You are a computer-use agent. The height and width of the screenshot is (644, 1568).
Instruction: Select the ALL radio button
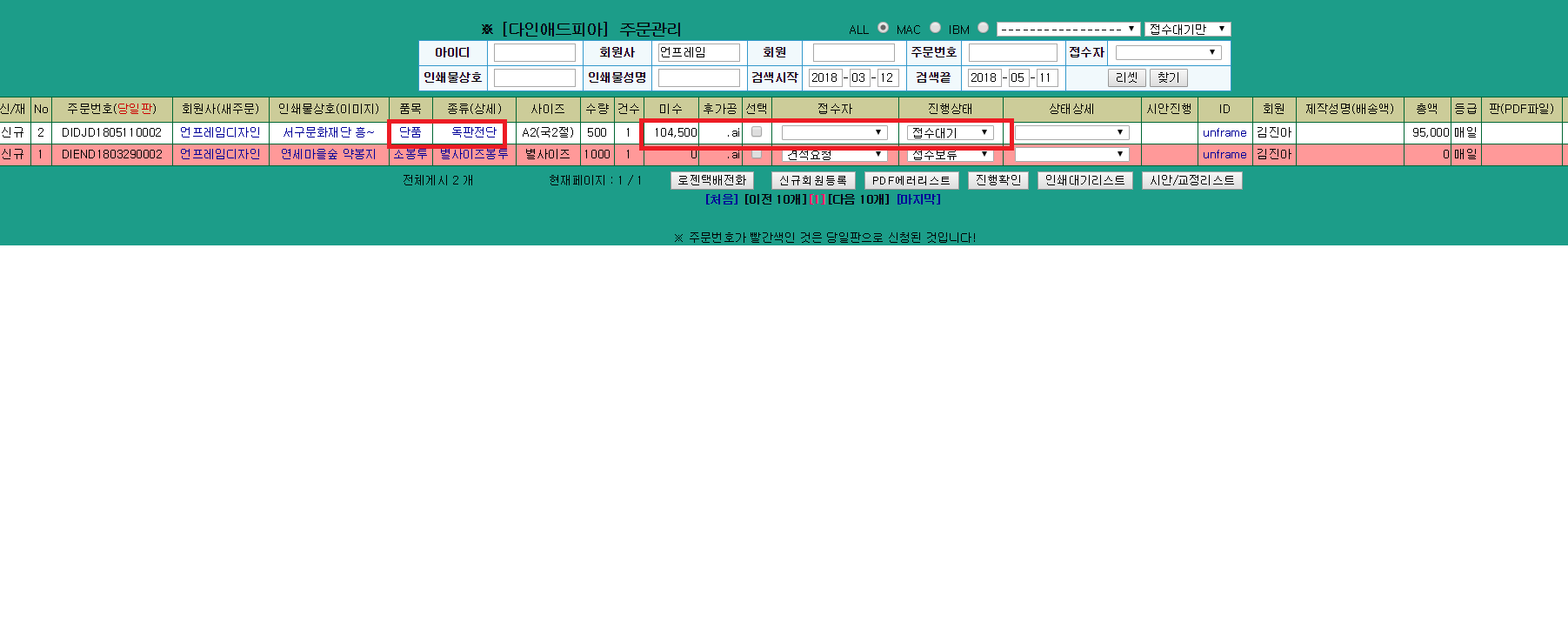(883, 28)
